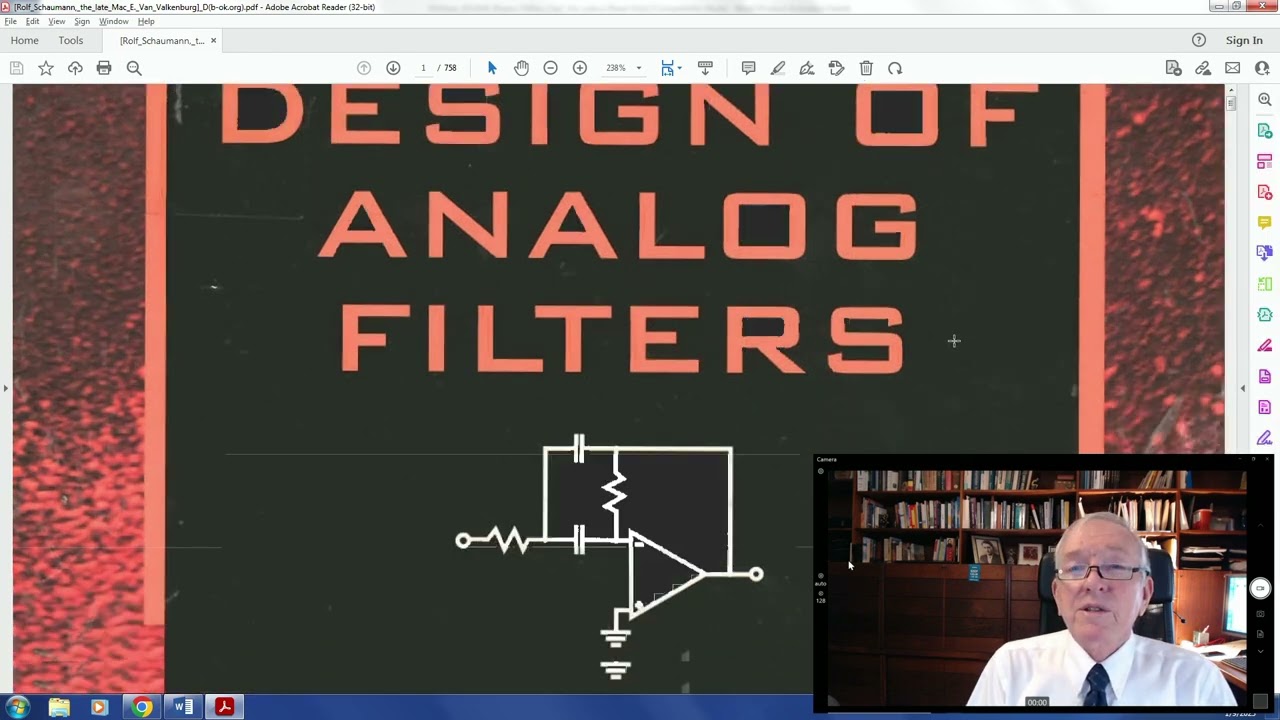Click the upload to cloud icon

(x=75, y=68)
